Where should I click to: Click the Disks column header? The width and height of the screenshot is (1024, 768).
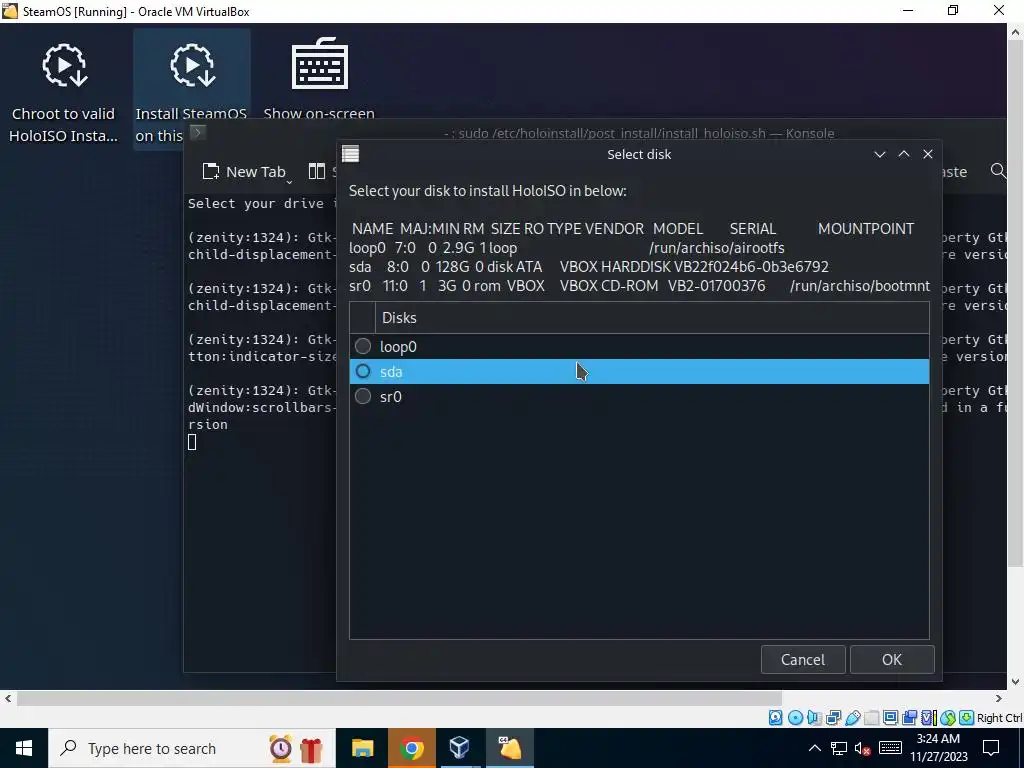[x=652, y=318]
